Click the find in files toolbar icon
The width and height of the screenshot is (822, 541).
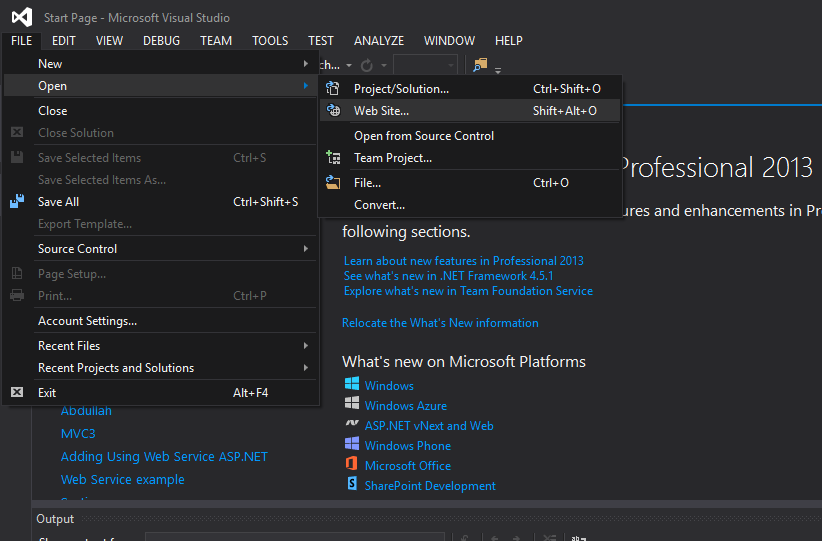pyautogui.click(x=480, y=65)
